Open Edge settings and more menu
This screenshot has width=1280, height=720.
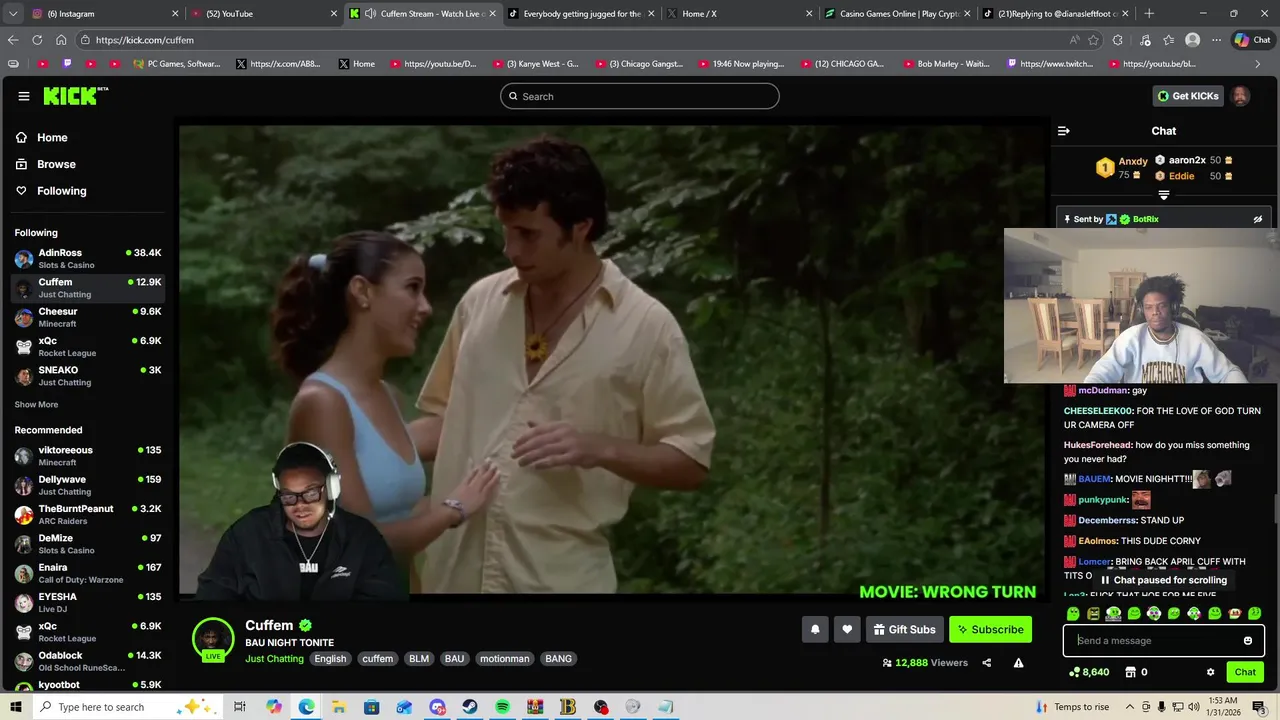1216,40
